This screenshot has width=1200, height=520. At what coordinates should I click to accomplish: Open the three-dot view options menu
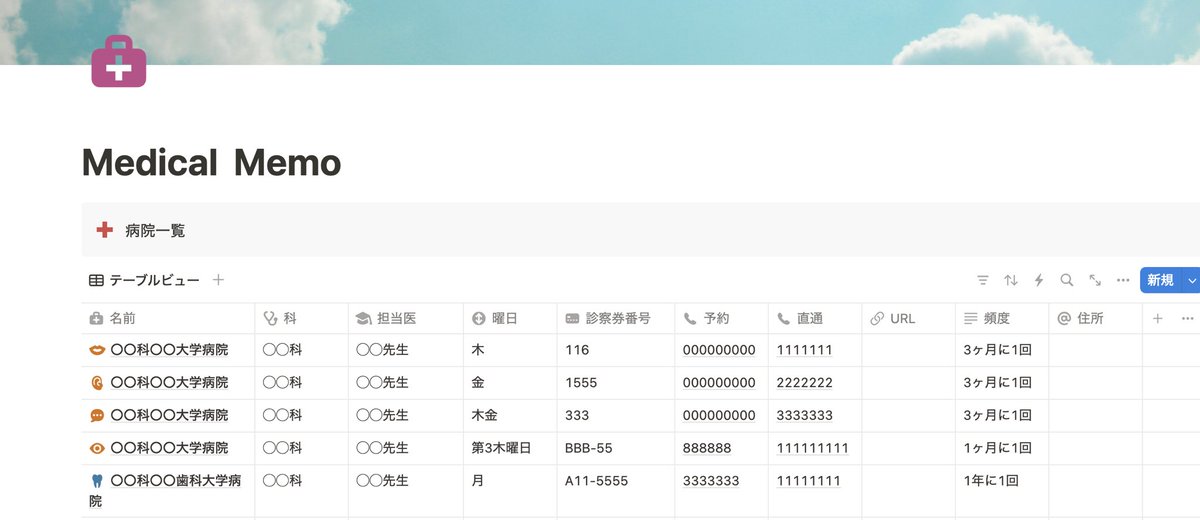coord(1123,281)
